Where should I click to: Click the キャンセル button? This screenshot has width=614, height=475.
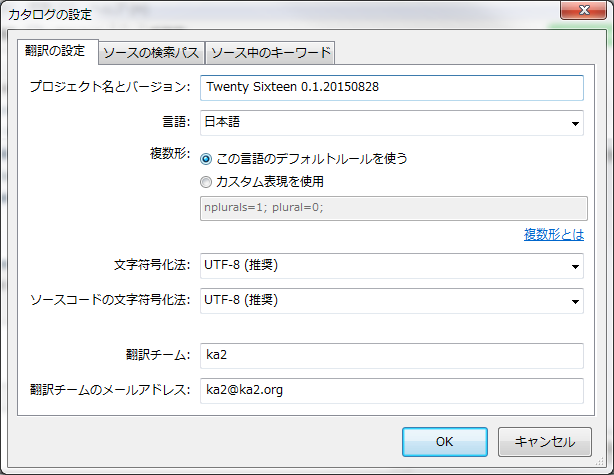tap(544, 441)
